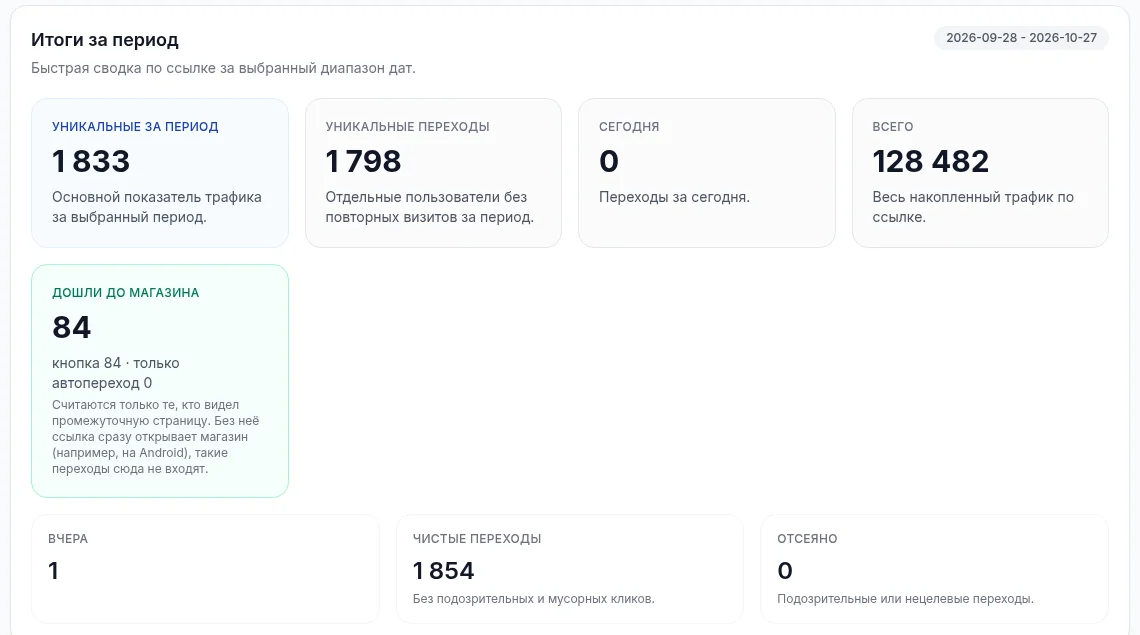Click the value 1 798
The width and height of the screenshot is (1140, 635).
point(363,161)
